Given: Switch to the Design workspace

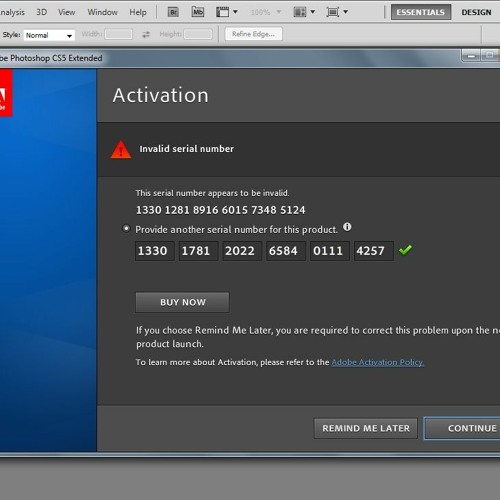Looking at the screenshot, I should pyautogui.click(x=476, y=12).
